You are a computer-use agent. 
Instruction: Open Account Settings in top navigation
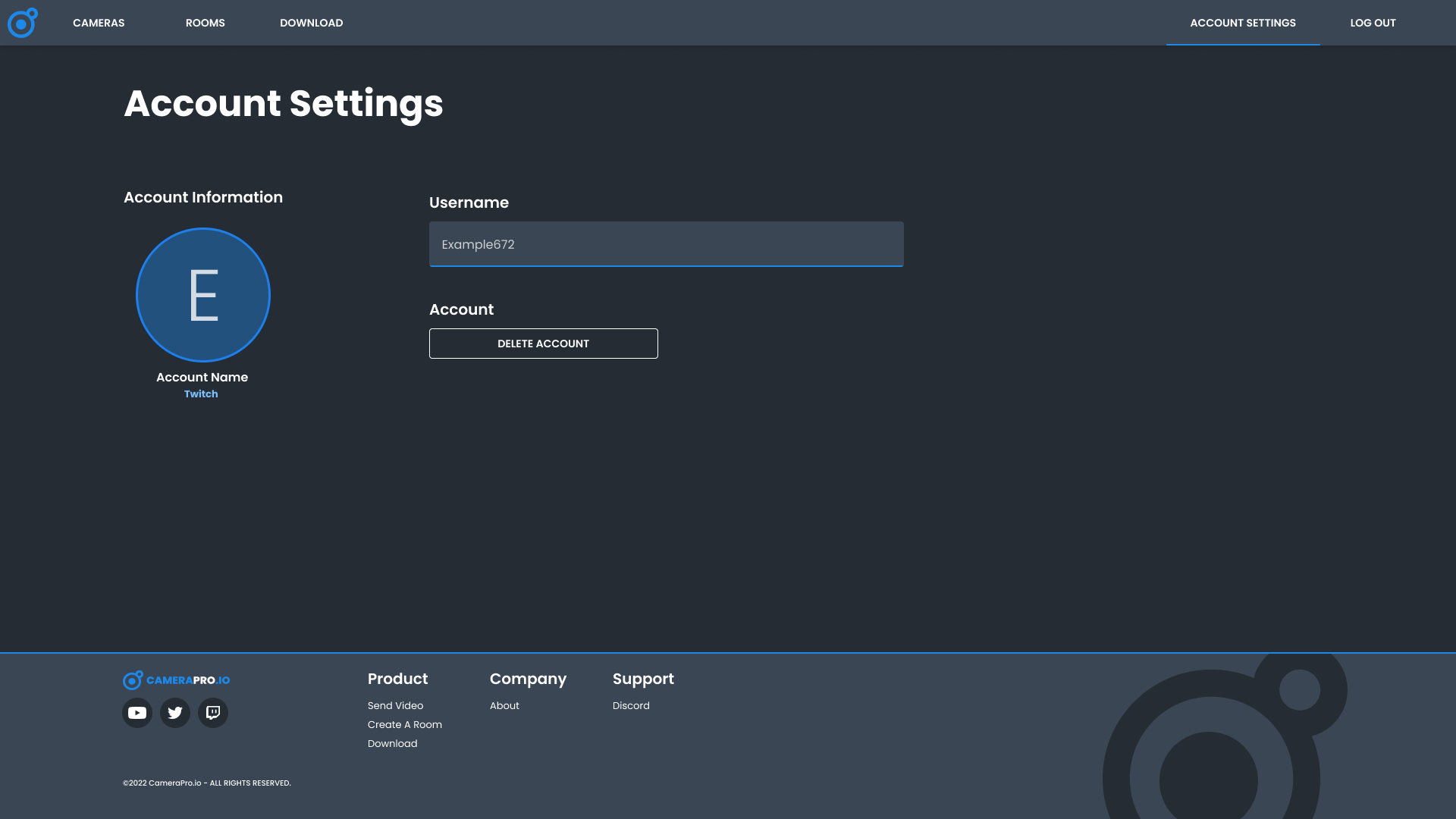point(1242,23)
